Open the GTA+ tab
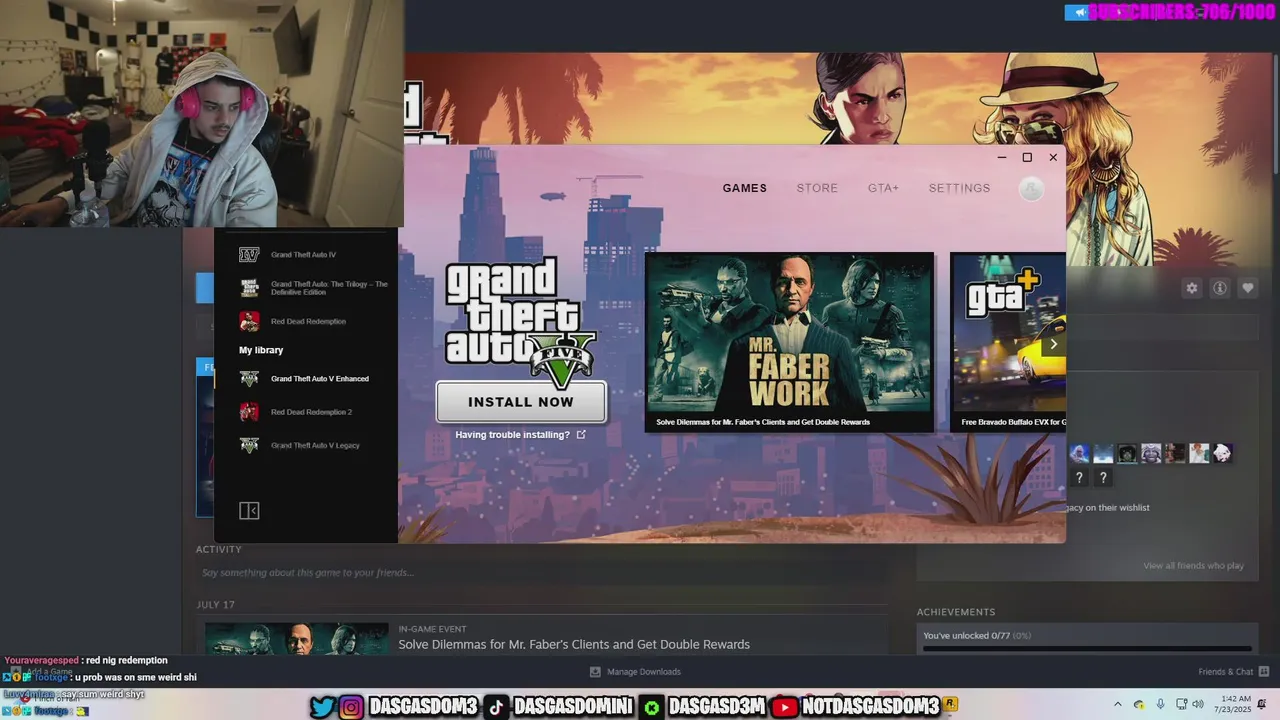 pyautogui.click(x=883, y=188)
